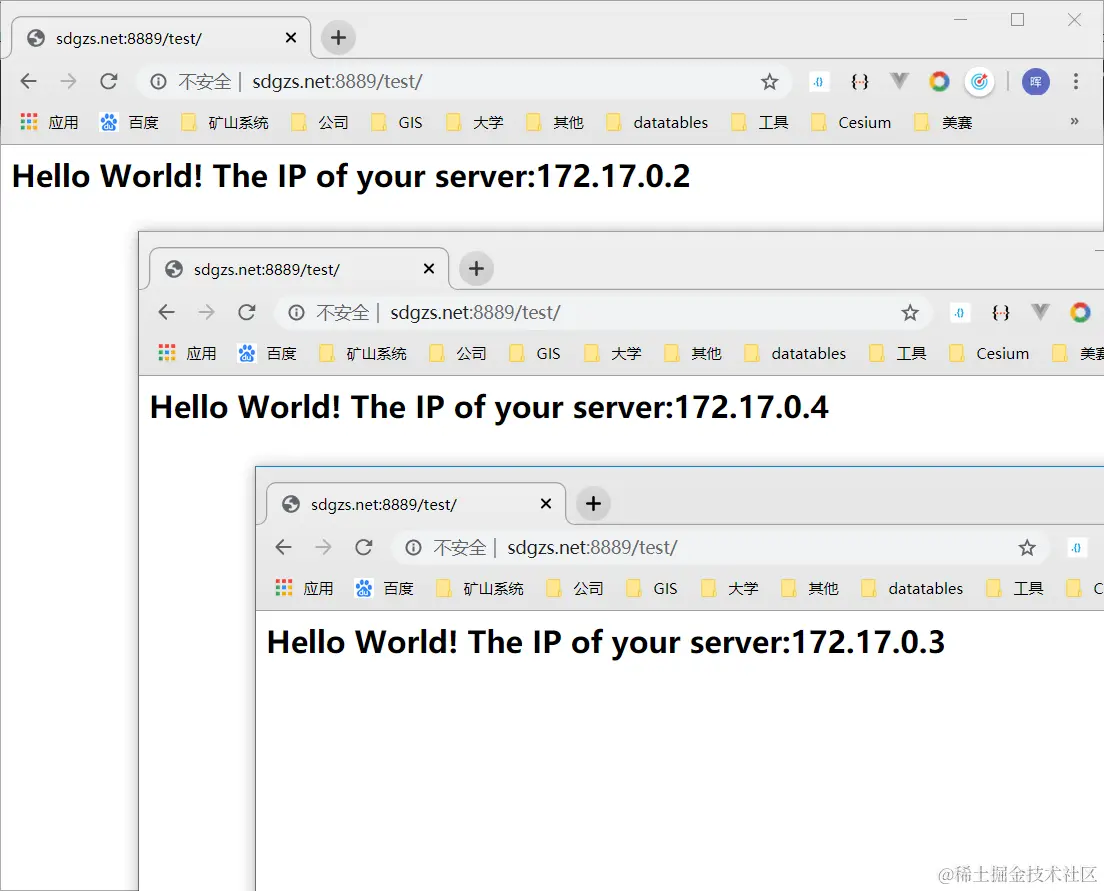Viewport: 1104px width, 891px height.
Task: Click the curly-braces JSON extension in top window
Action: (860, 82)
